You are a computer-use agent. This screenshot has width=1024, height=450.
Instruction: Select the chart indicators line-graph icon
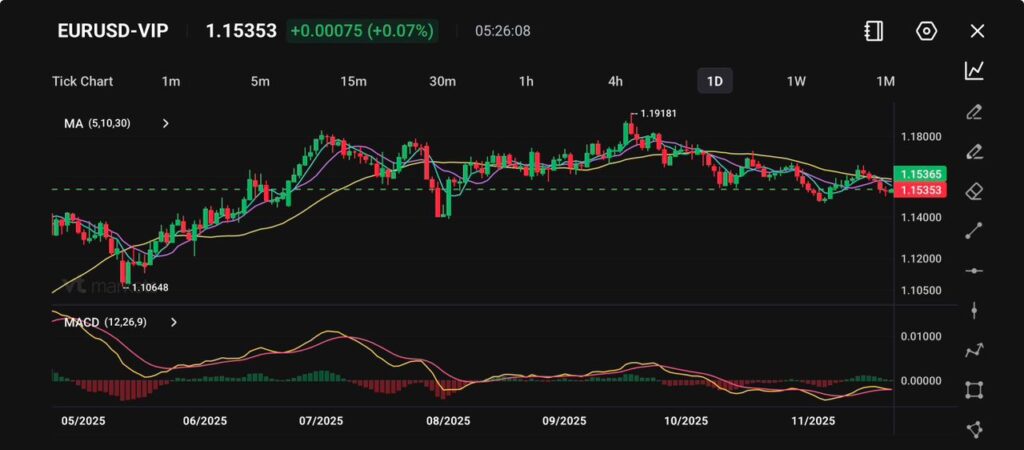(x=974, y=71)
